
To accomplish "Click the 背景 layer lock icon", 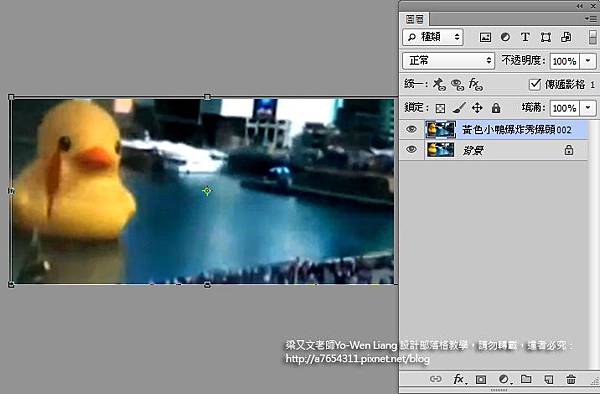I will (x=569, y=150).
